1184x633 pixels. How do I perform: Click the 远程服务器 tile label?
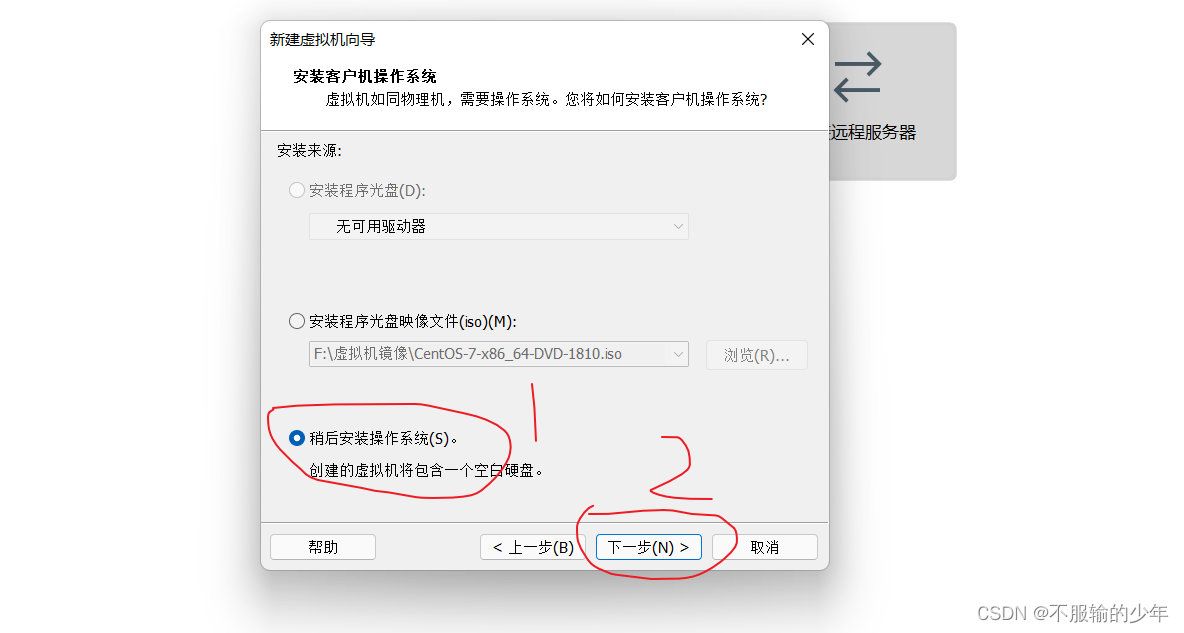tap(873, 132)
